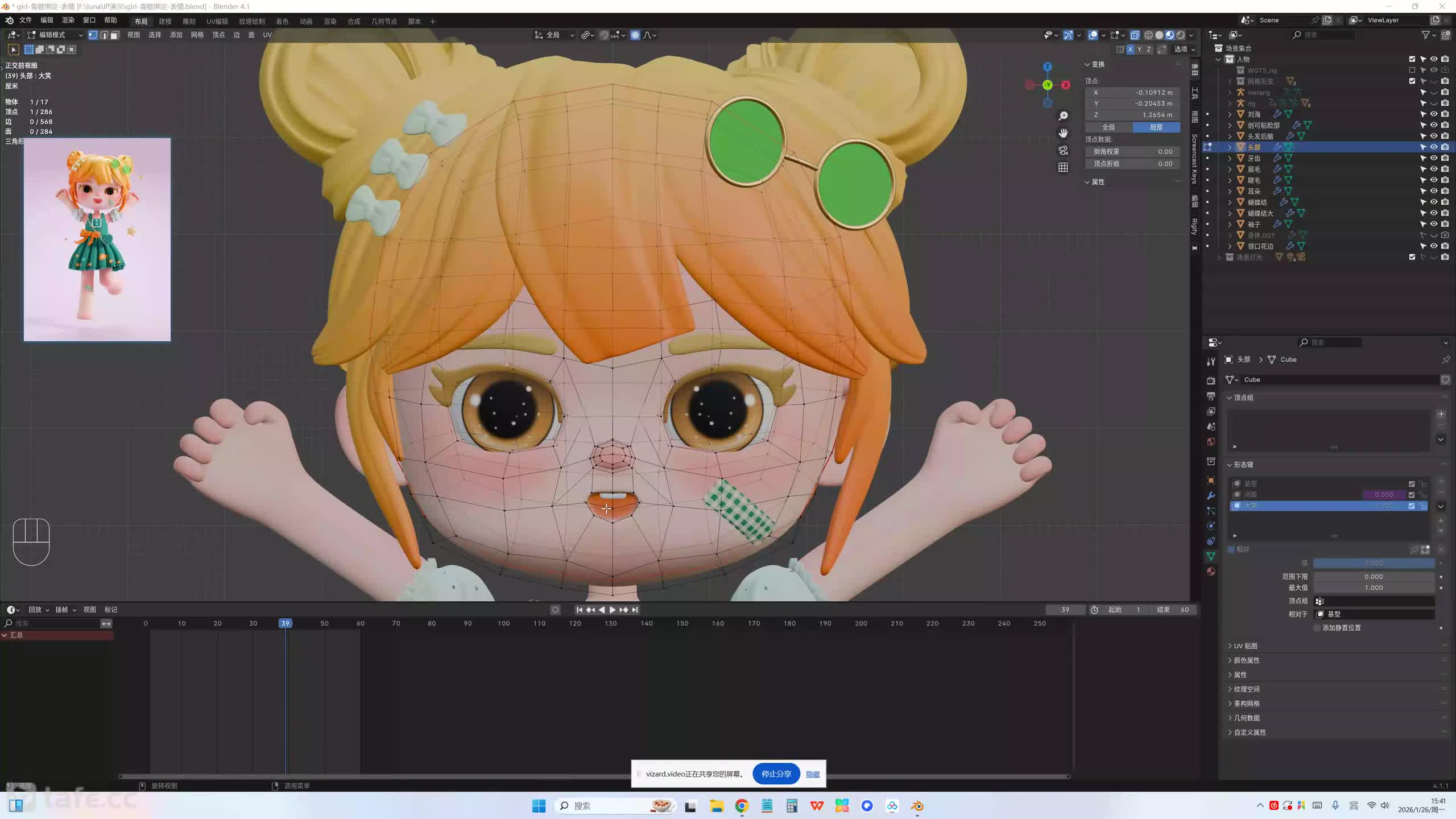Switch to the UV编辑 workspace tab
Screen dimensions: 1456x819
(217, 22)
